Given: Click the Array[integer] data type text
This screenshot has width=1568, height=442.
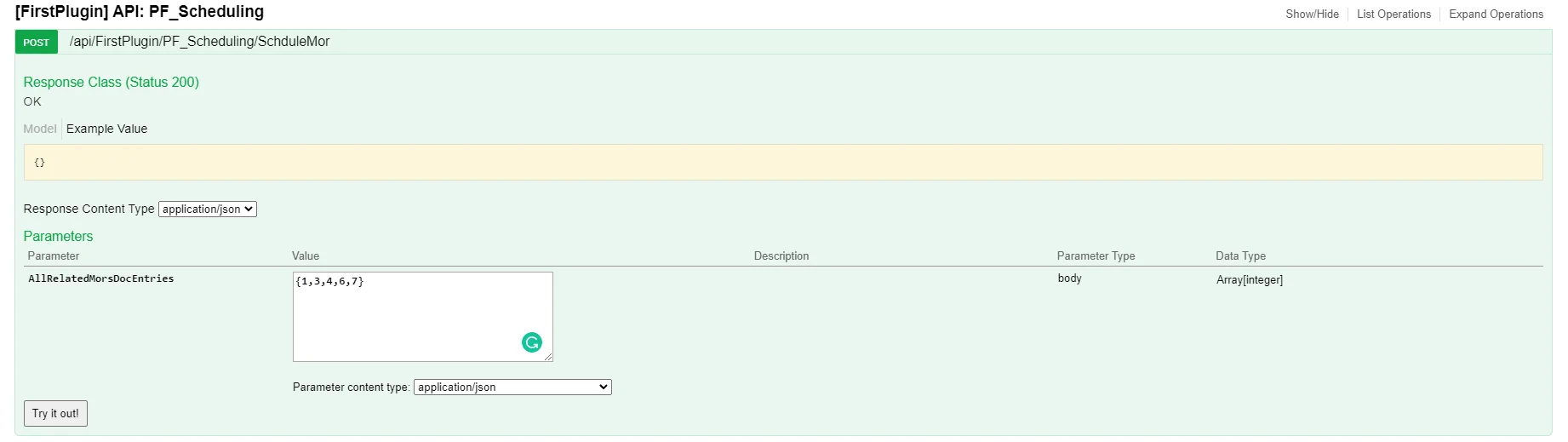Looking at the screenshot, I should (1249, 280).
